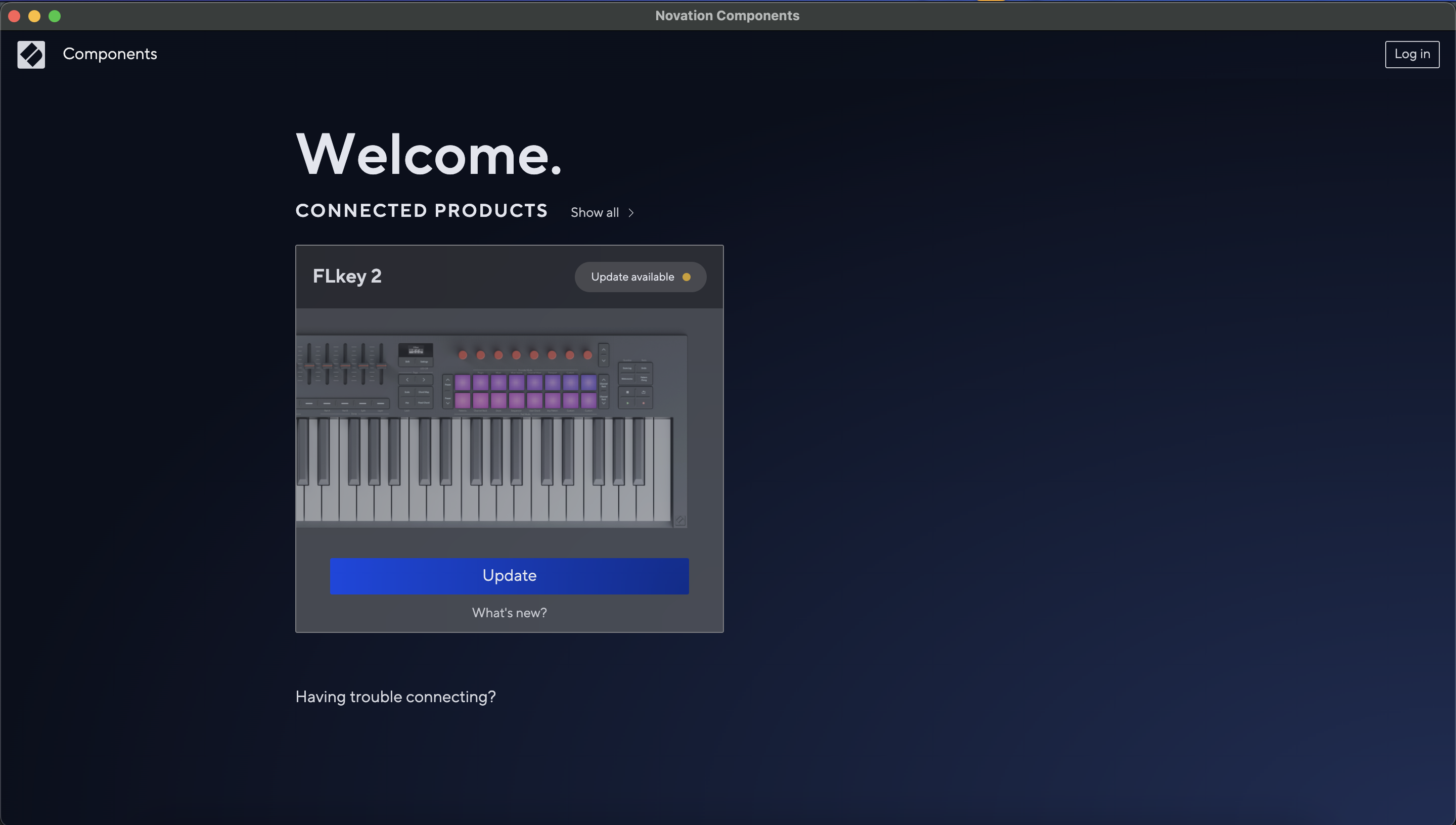The width and height of the screenshot is (1456, 825).
Task: Click the Connected Products heading
Action: tap(422, 211)
